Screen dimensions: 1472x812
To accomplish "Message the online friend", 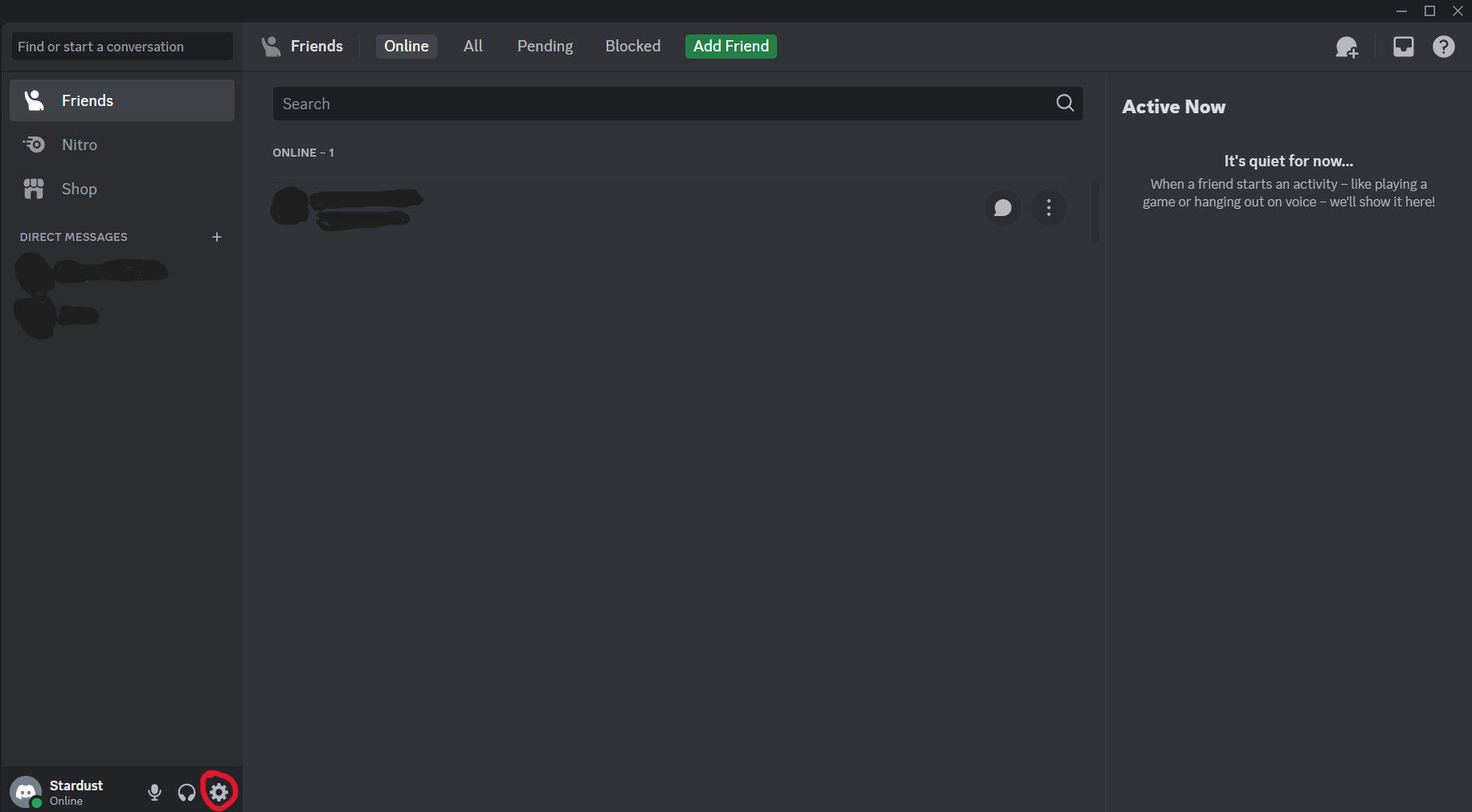I will pyautogui.click(x=1002, y=208).
